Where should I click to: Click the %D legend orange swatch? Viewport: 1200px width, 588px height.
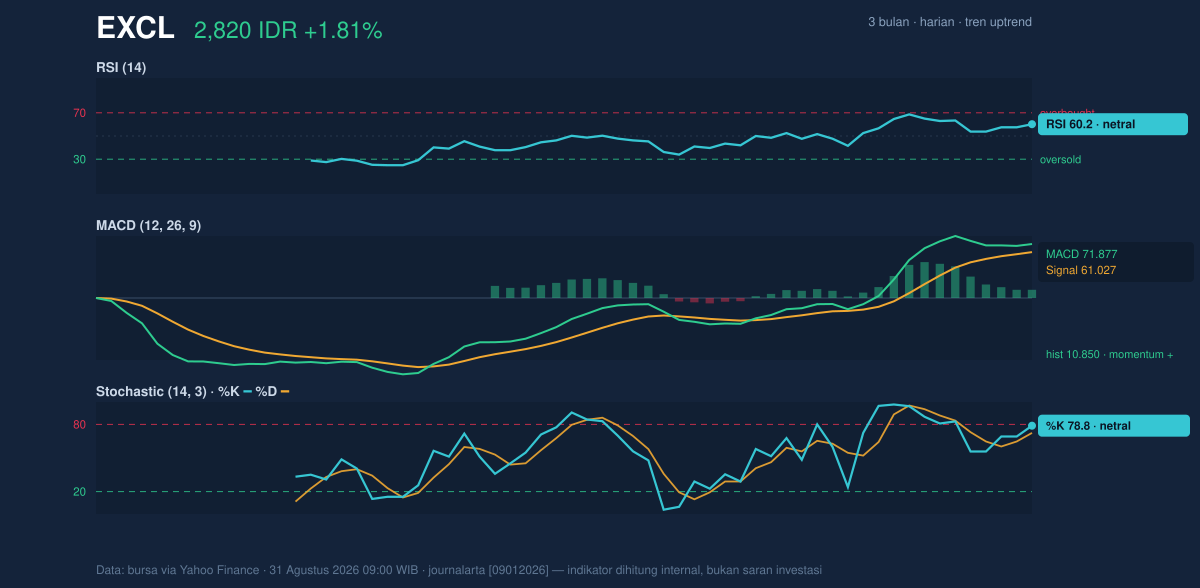(x=285, y=391)
